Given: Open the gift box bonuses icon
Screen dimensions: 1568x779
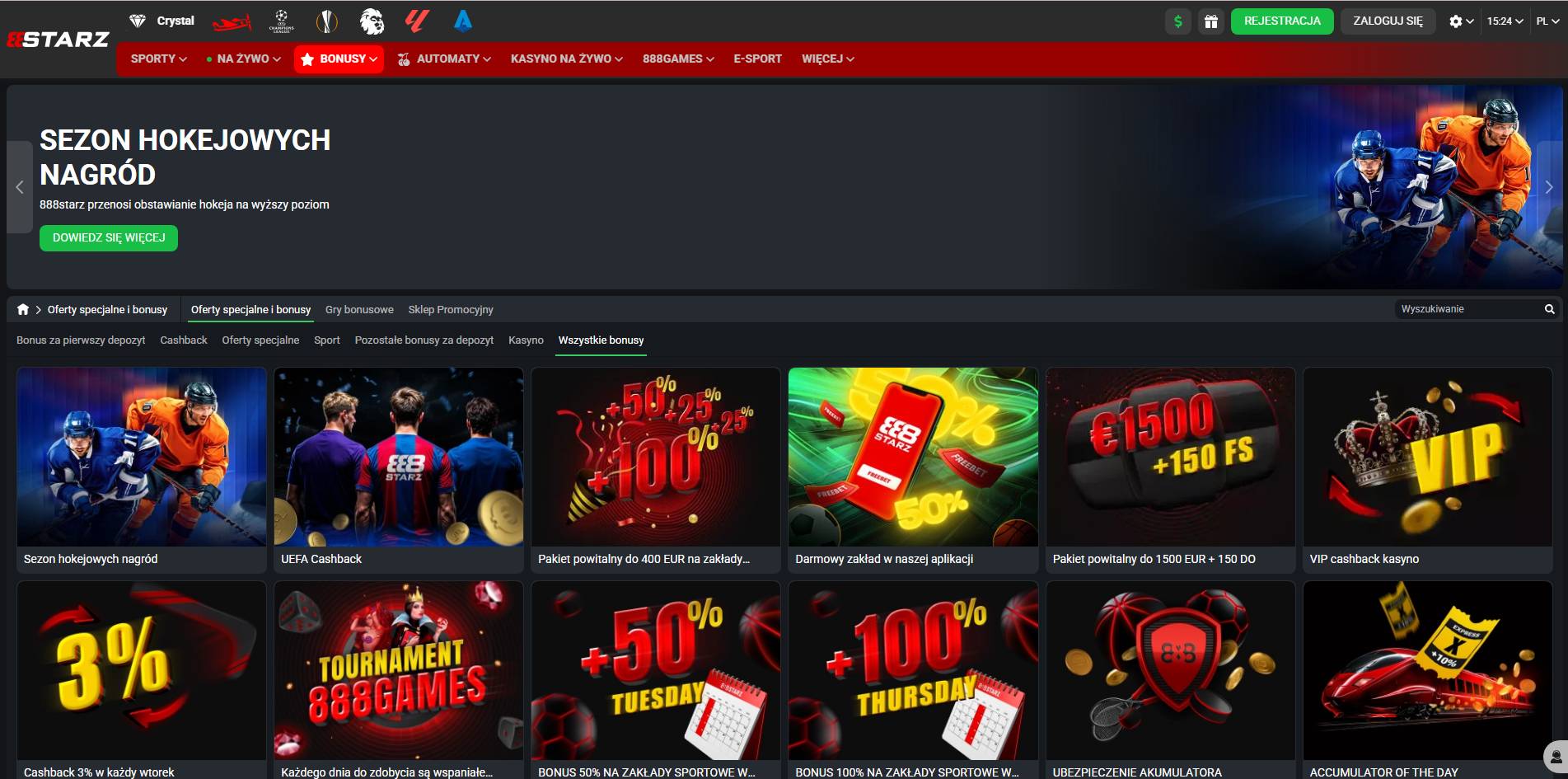Looking at the screenshot, I should tap(1210, 21).
